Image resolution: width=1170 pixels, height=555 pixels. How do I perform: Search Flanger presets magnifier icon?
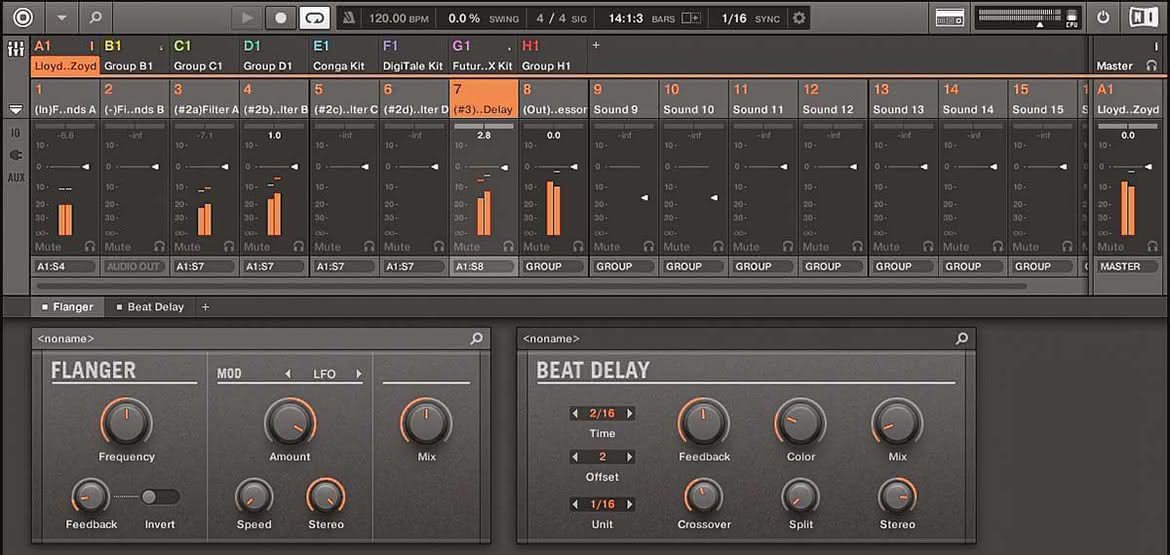click(x=476, y=339)
